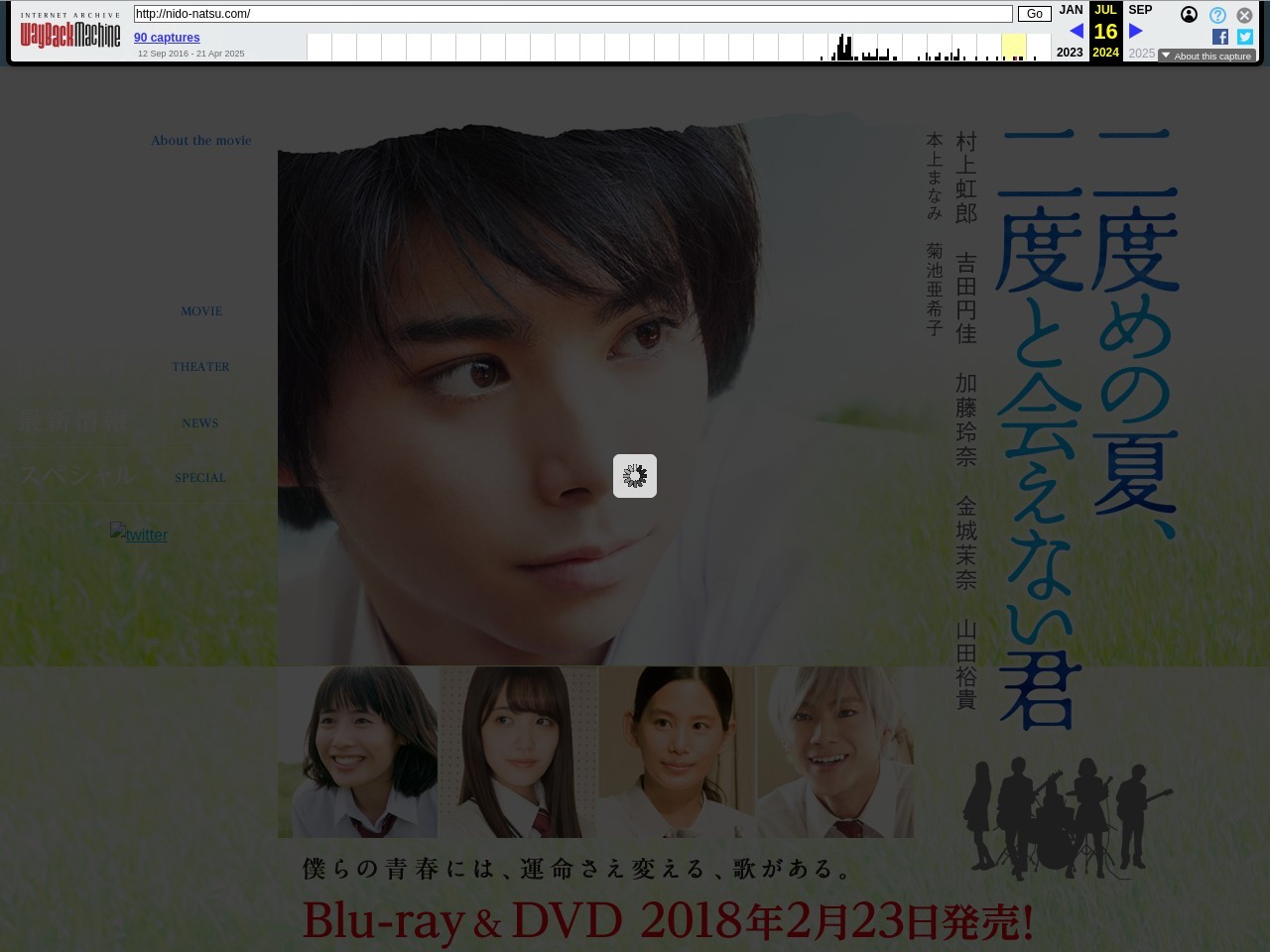Open the Wayback help icon

pos(1217,15)
